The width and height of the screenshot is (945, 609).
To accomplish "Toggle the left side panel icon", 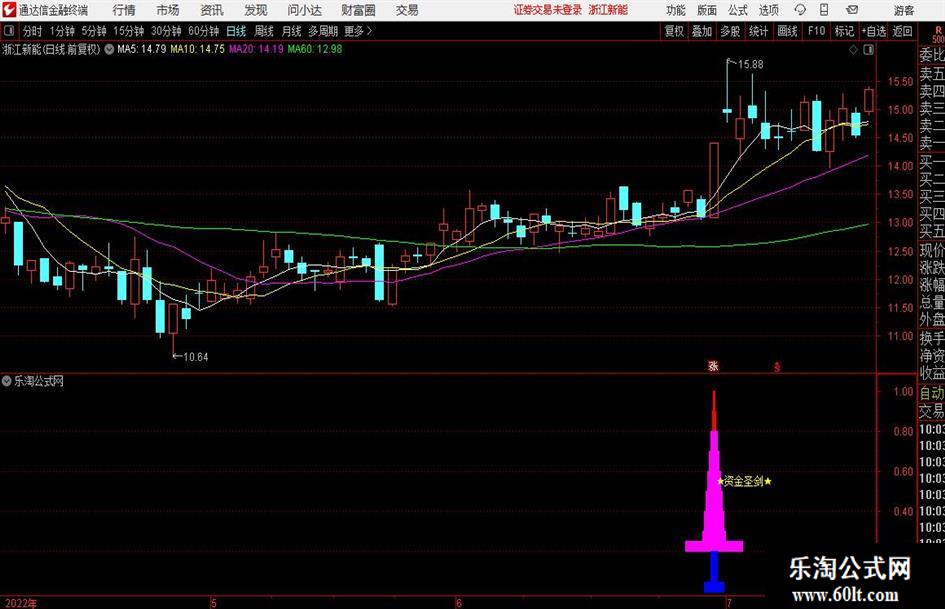I will (x=9, y=31).
